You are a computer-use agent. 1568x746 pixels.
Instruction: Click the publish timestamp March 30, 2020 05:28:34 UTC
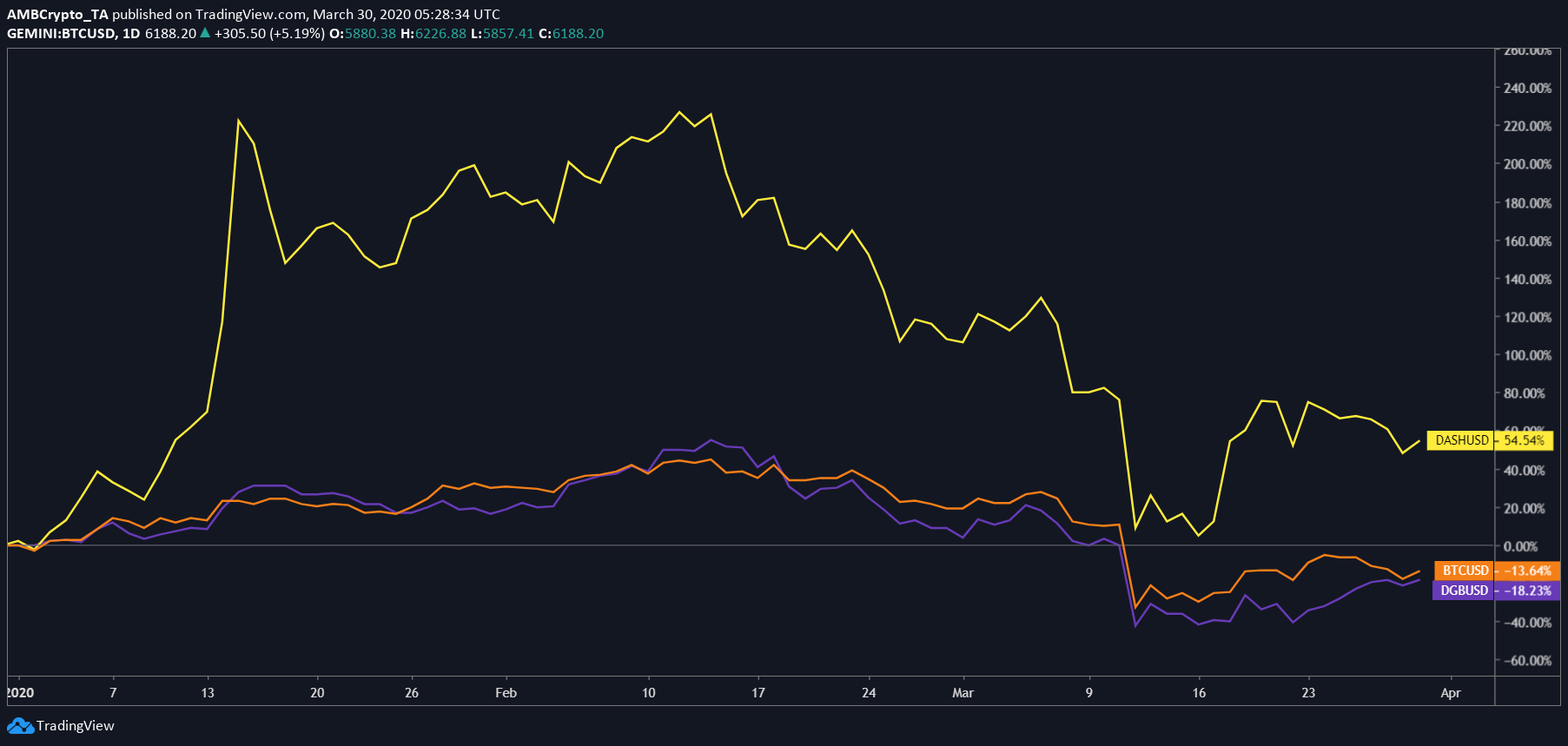click(407, 15)
